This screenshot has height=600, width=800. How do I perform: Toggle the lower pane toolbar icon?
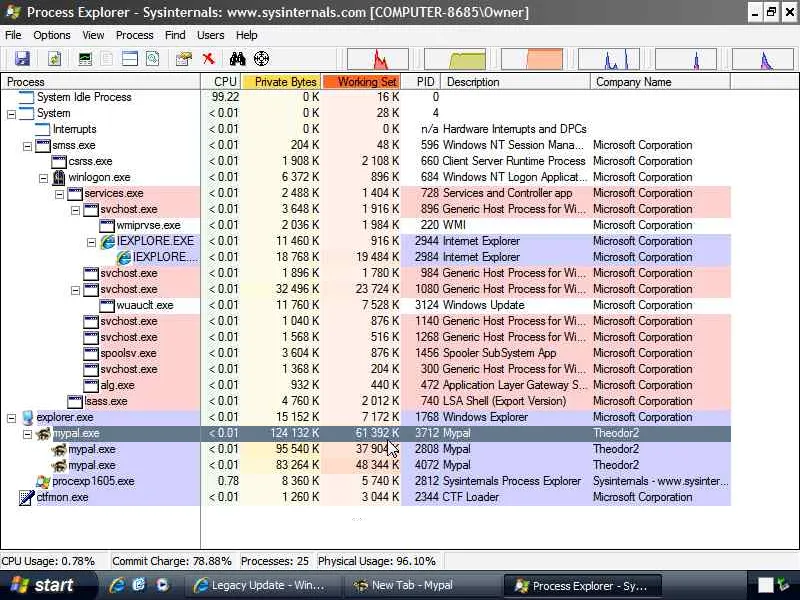click(x=130, y=59)
